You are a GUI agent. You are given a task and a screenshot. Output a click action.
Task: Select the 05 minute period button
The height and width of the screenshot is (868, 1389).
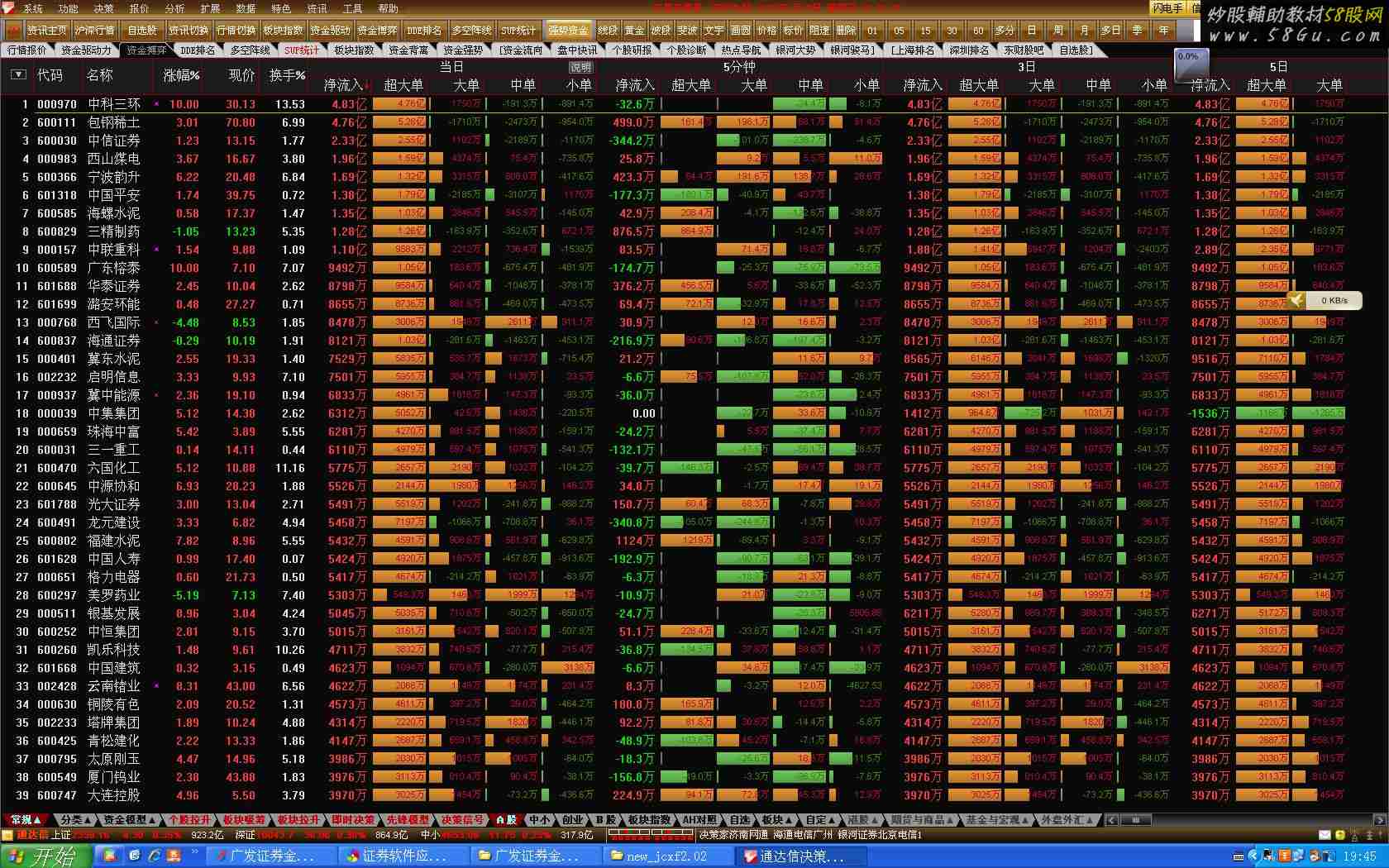click(x=899, y=30)
